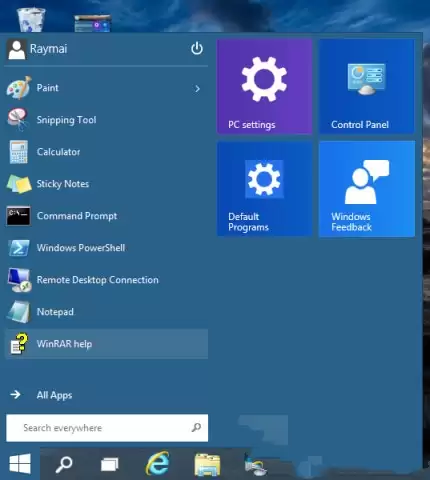
Task: Click the PC settings gear icon
Action: click(264, 79)
